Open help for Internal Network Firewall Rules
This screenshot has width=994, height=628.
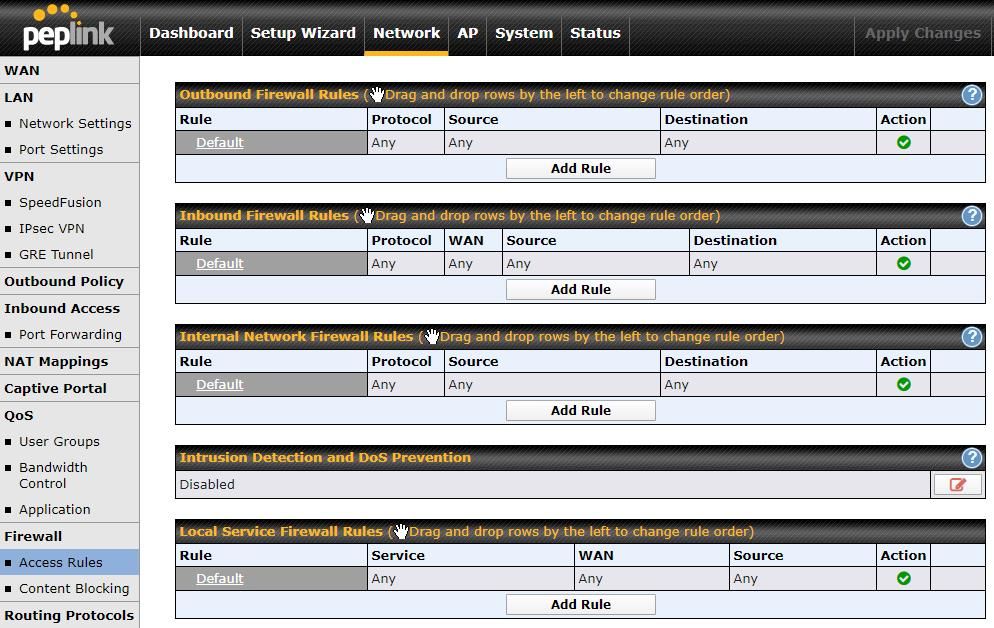tap(971, 337)
